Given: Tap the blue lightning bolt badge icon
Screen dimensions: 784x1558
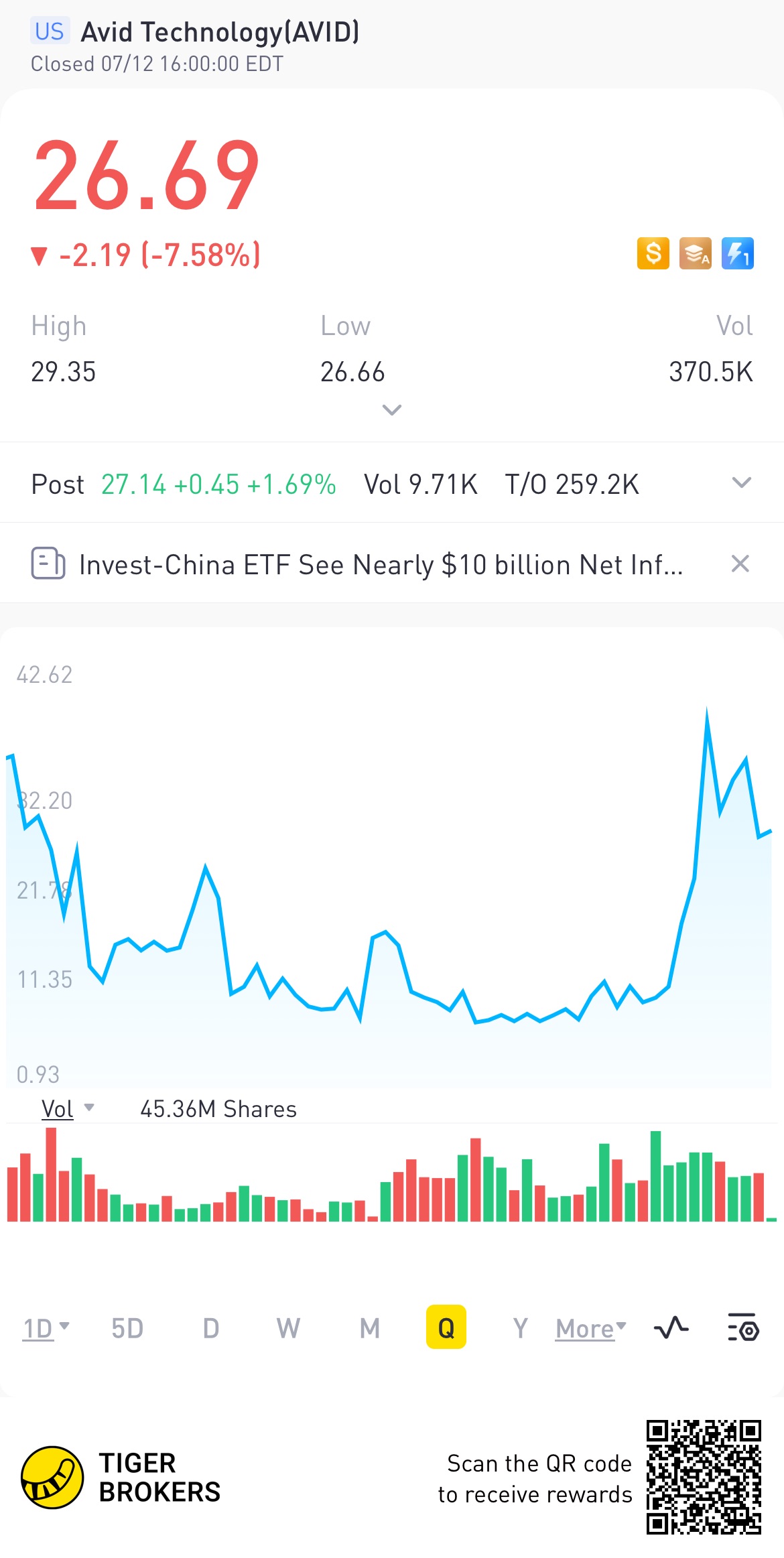Looking at the screenshot, I should pos(737,253).
